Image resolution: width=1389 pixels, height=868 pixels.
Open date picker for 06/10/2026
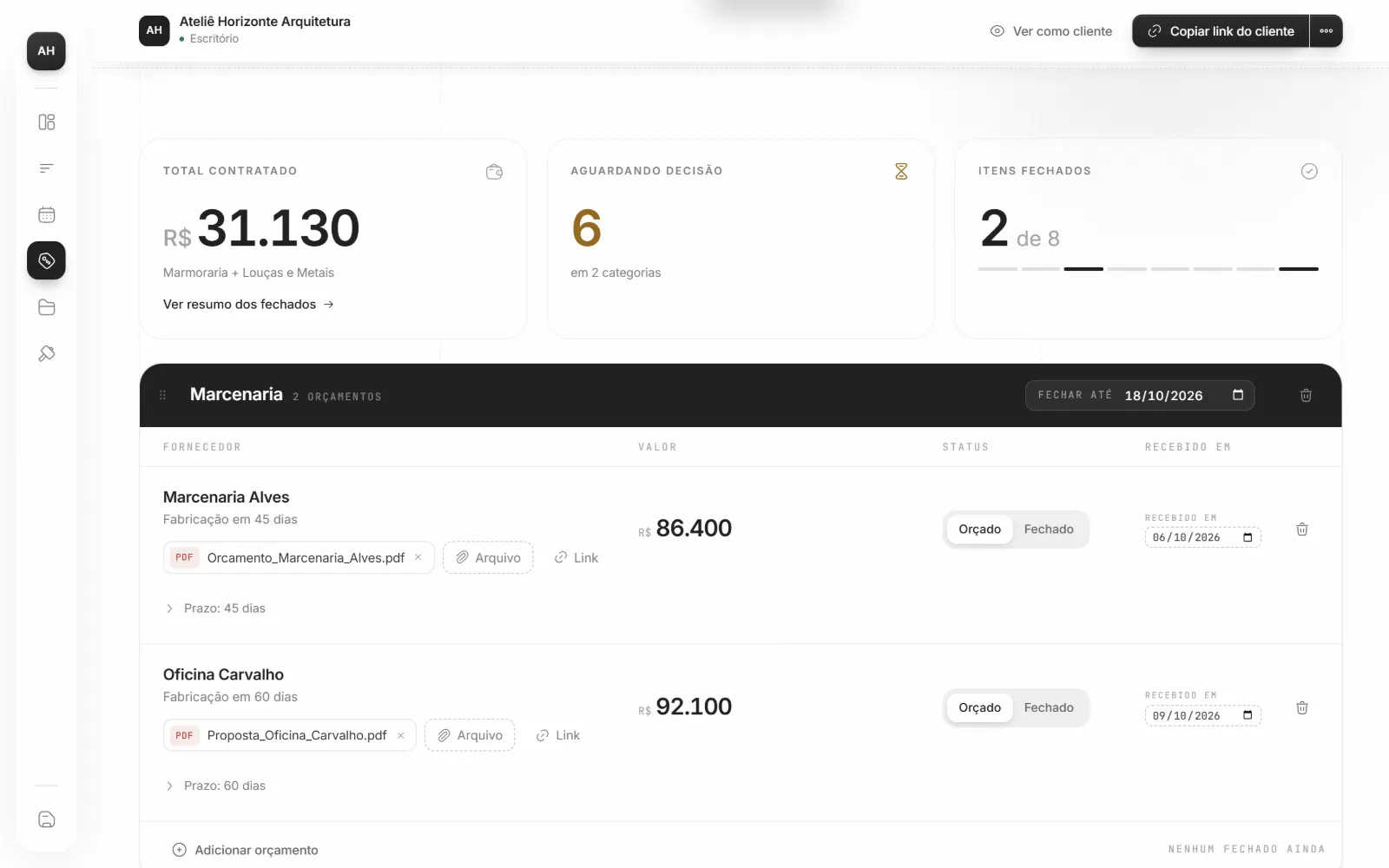click(1247, 537)
